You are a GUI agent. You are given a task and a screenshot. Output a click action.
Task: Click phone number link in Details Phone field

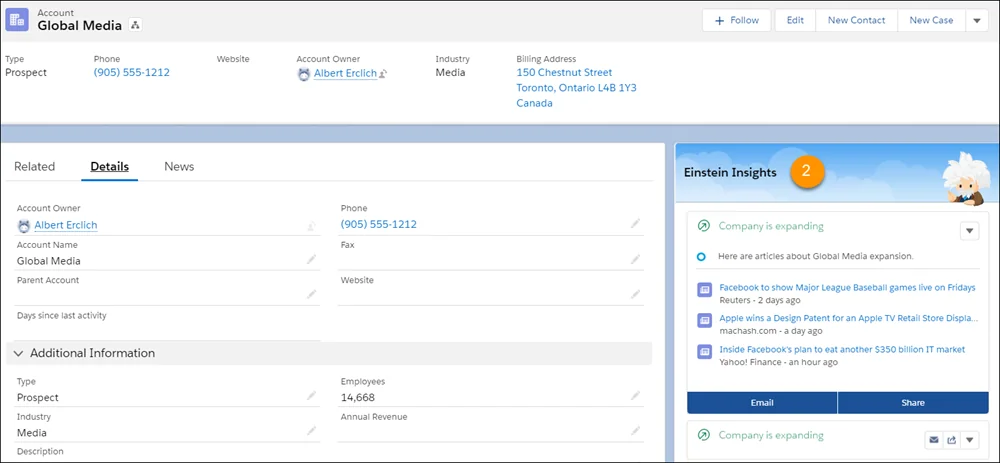pyautogui.click(x=379, y=224)
